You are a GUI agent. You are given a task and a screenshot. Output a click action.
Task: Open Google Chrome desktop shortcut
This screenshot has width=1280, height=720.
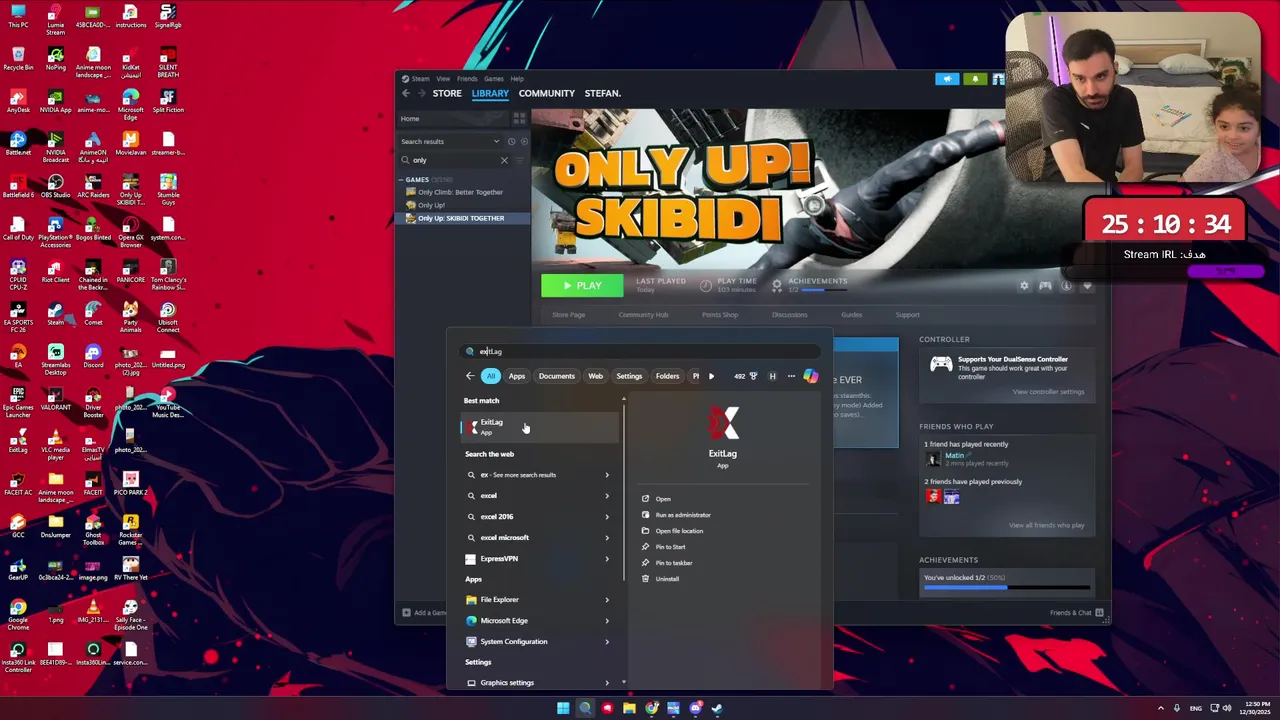pos(18,614)
